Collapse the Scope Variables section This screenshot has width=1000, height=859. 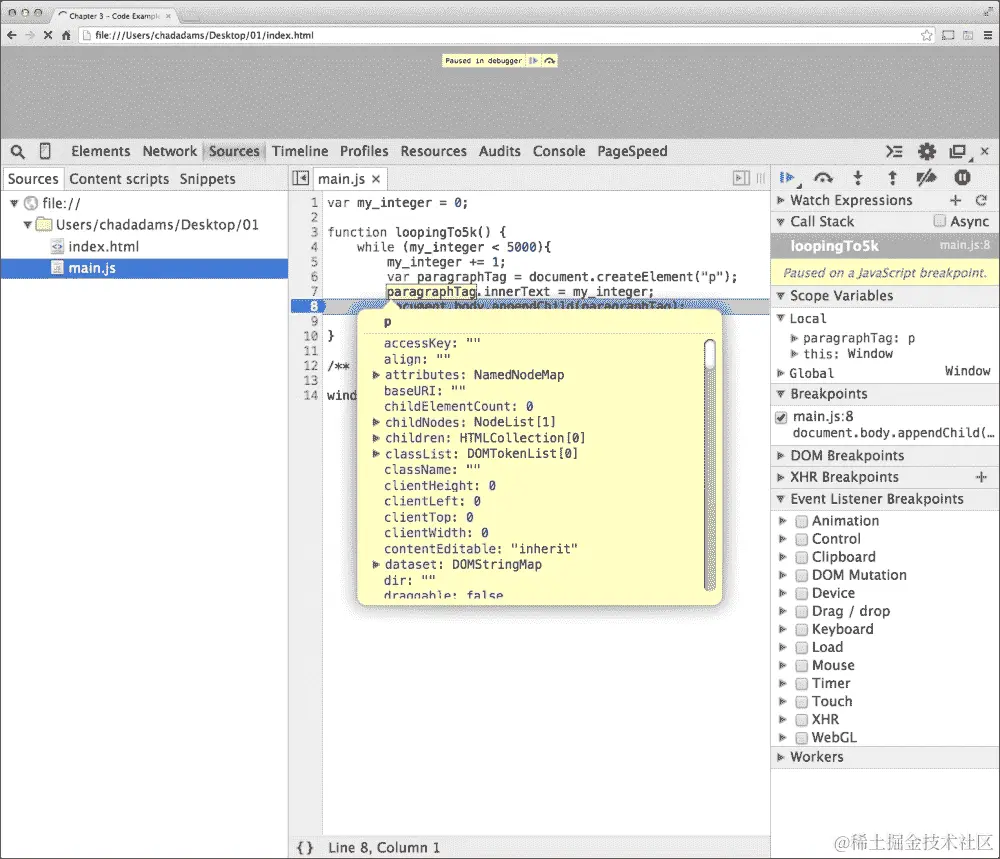[x=781, y=296]
